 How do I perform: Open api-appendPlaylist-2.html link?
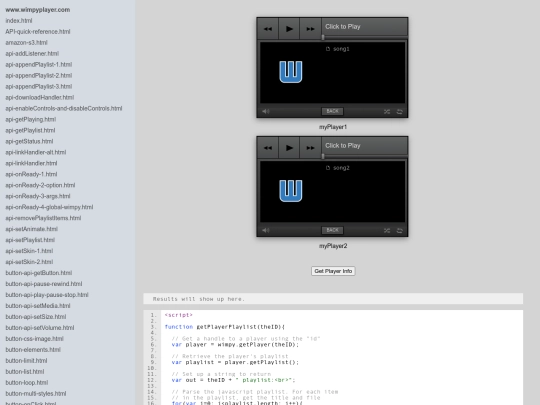pos(39,75)
